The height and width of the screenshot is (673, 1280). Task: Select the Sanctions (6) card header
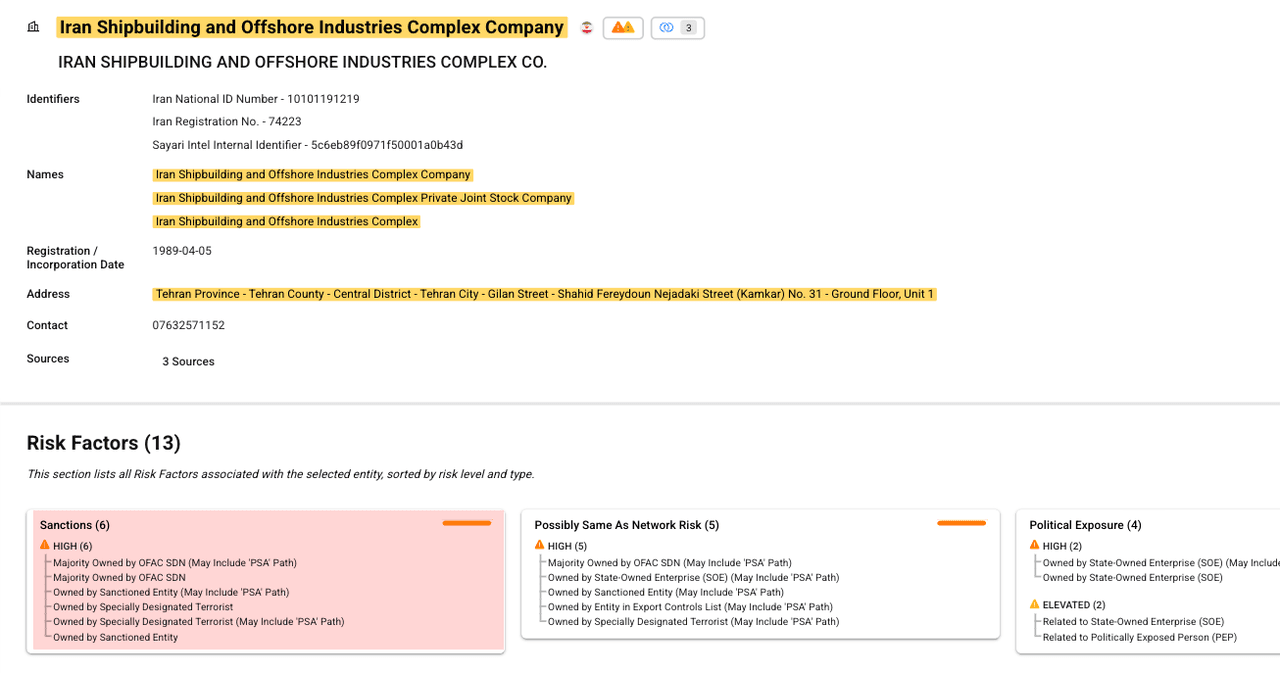tap(75, 525)
